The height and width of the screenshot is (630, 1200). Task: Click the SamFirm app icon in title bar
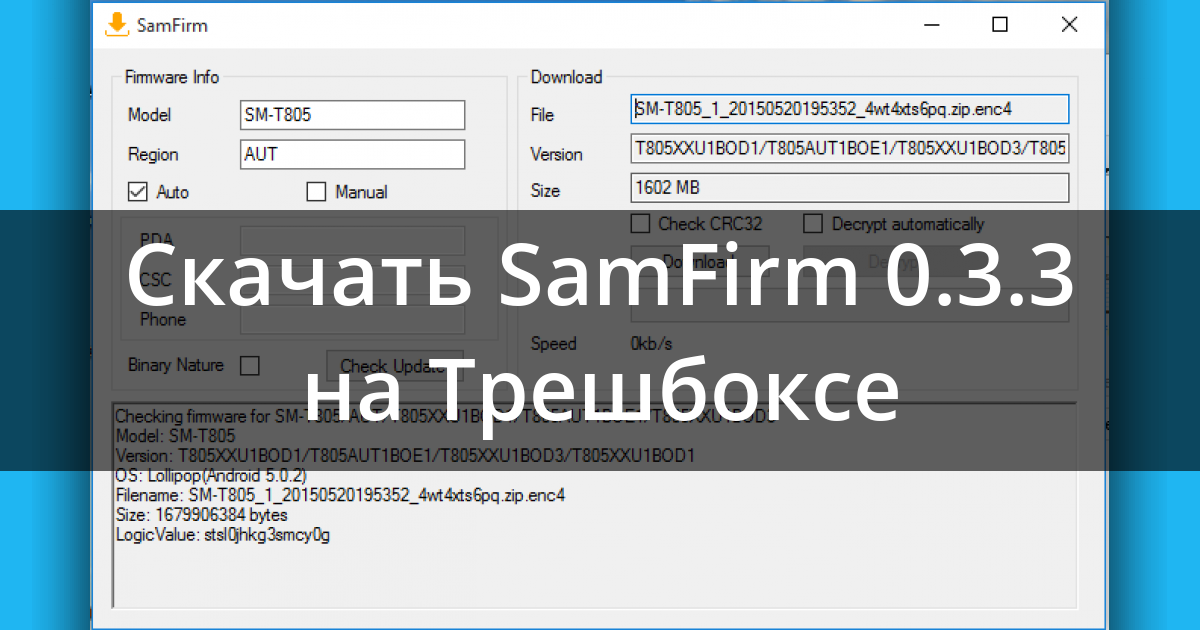[118, 25]
